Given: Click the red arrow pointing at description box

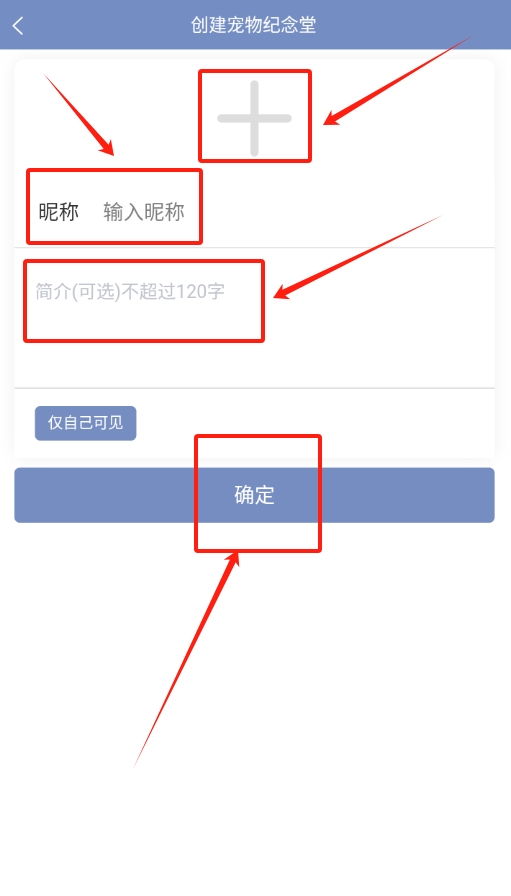Looking at the screenshot, I should (358, 257).
